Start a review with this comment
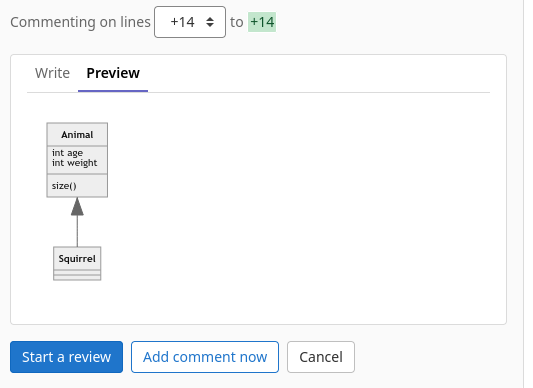533x388 pixels. (67, 357)
